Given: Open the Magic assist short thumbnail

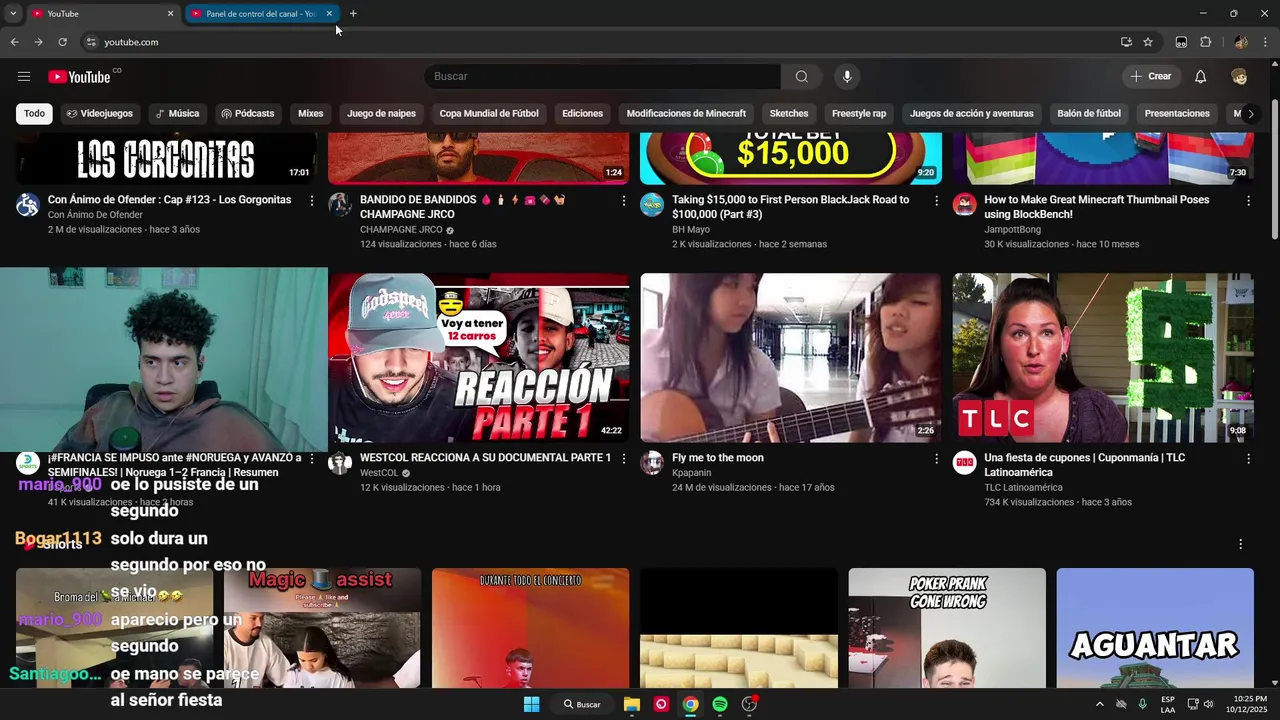Looking at the screenshot, I should coord(322,628).
